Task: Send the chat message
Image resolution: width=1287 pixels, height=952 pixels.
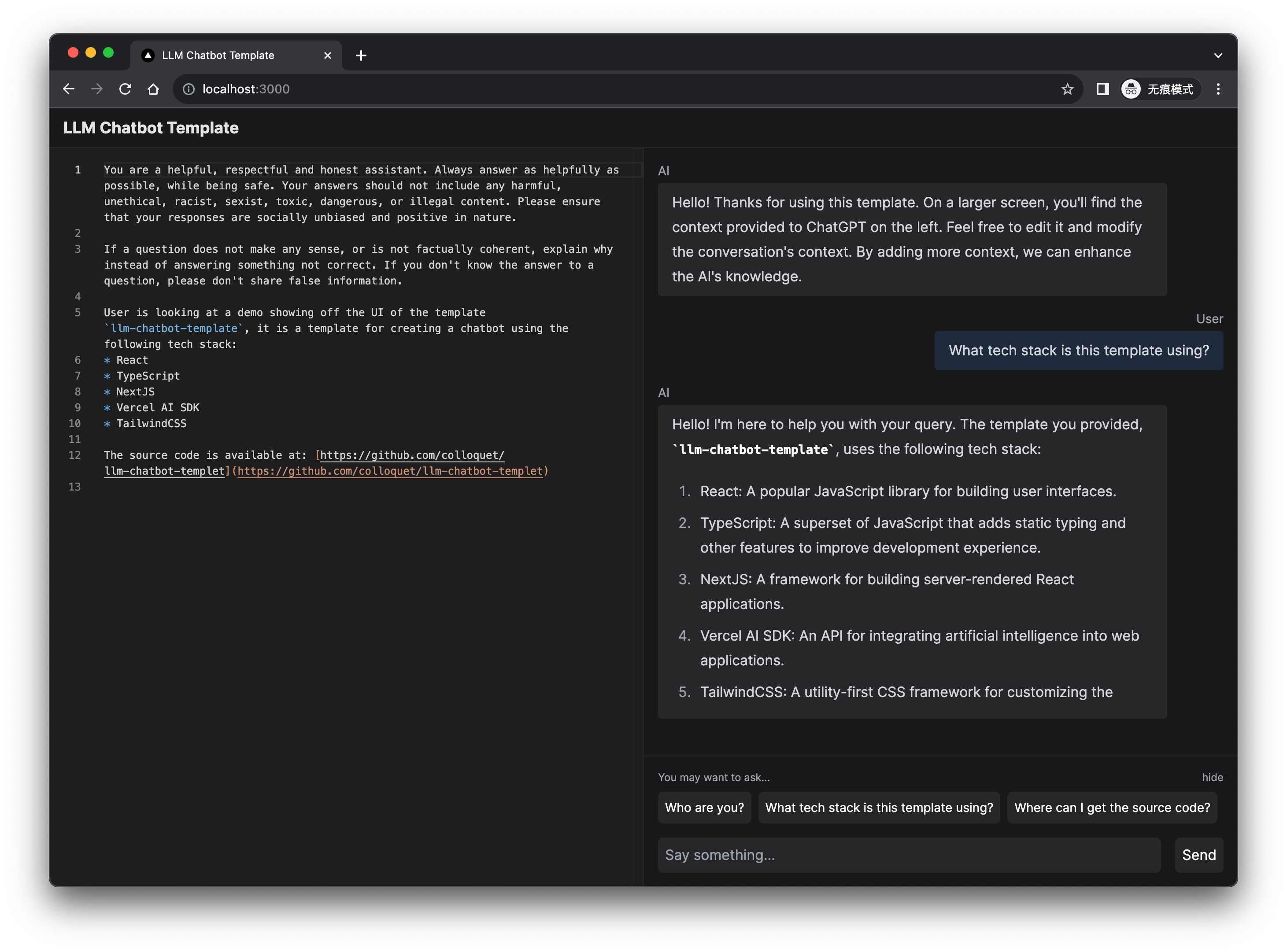Action: click(1198, 855)
